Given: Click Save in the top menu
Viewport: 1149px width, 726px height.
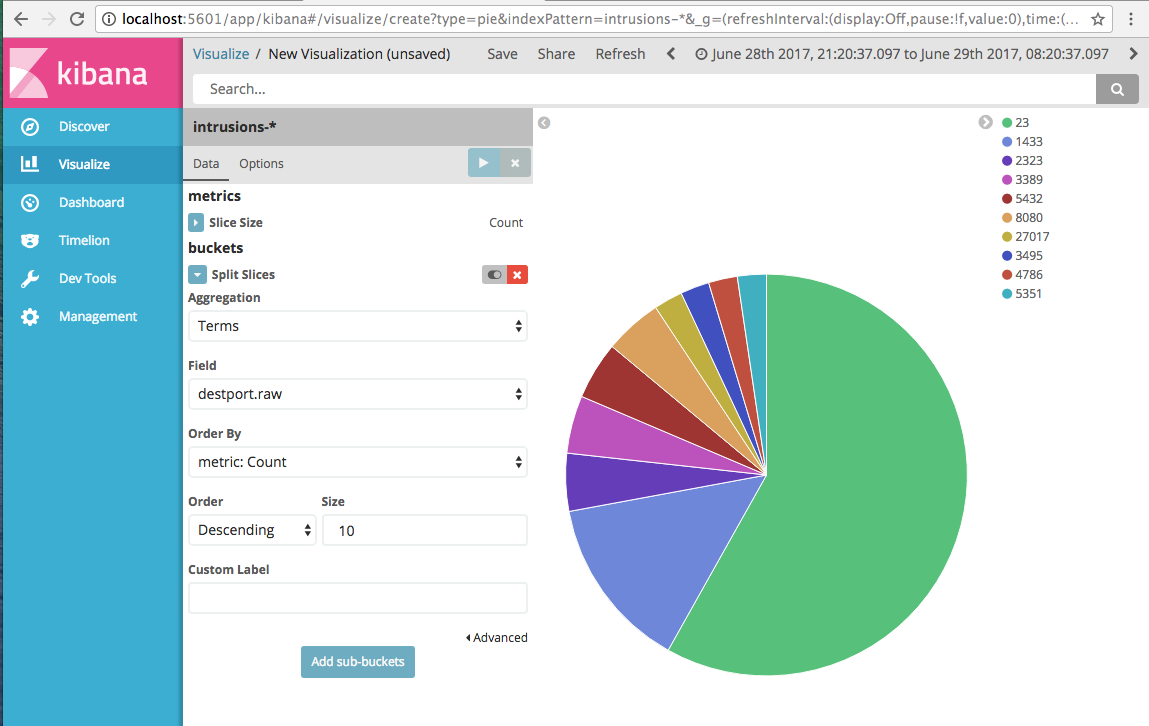Looking at the screenshot, I should pos(502,54).
